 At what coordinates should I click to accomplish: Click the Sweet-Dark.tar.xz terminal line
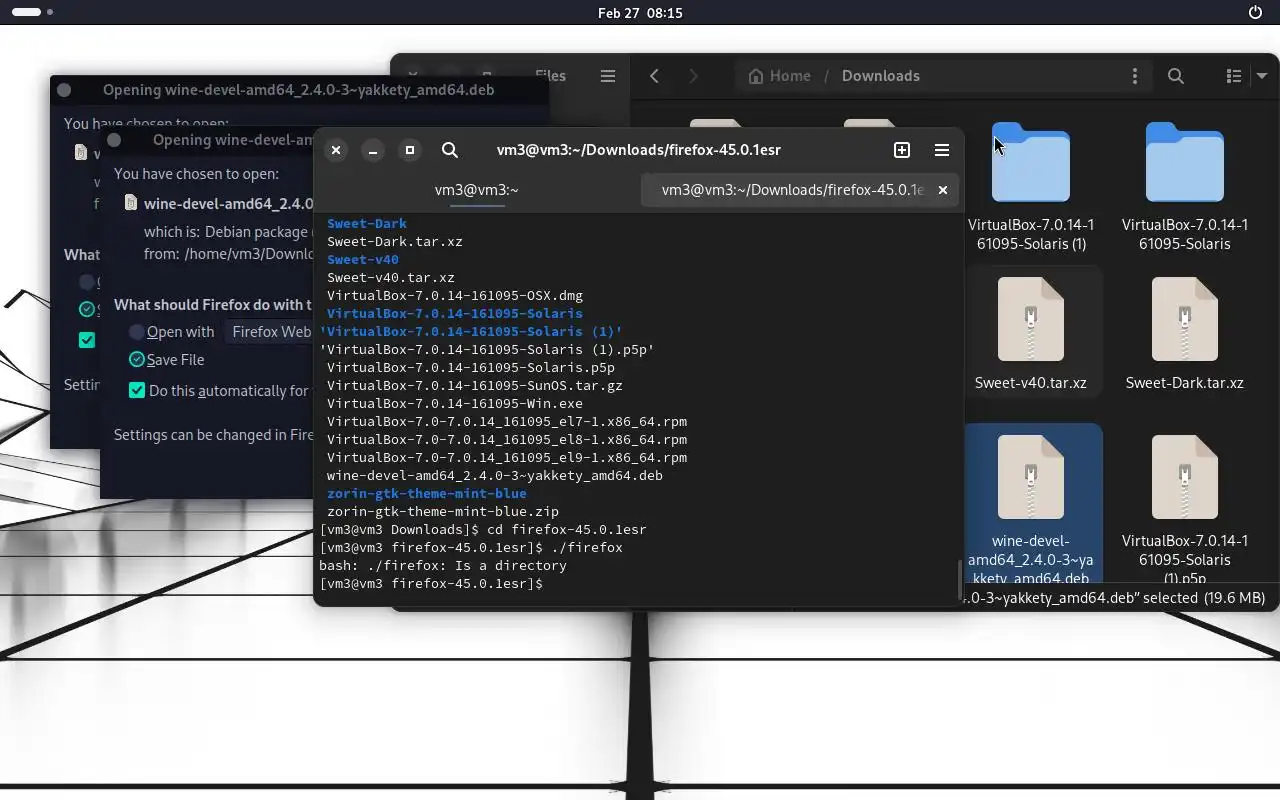point(394,242)
